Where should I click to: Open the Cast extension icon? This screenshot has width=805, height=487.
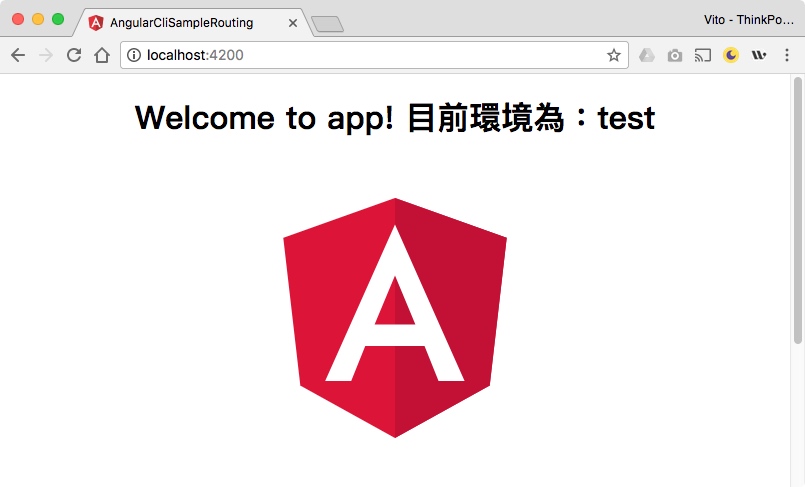tap(703, 55)
